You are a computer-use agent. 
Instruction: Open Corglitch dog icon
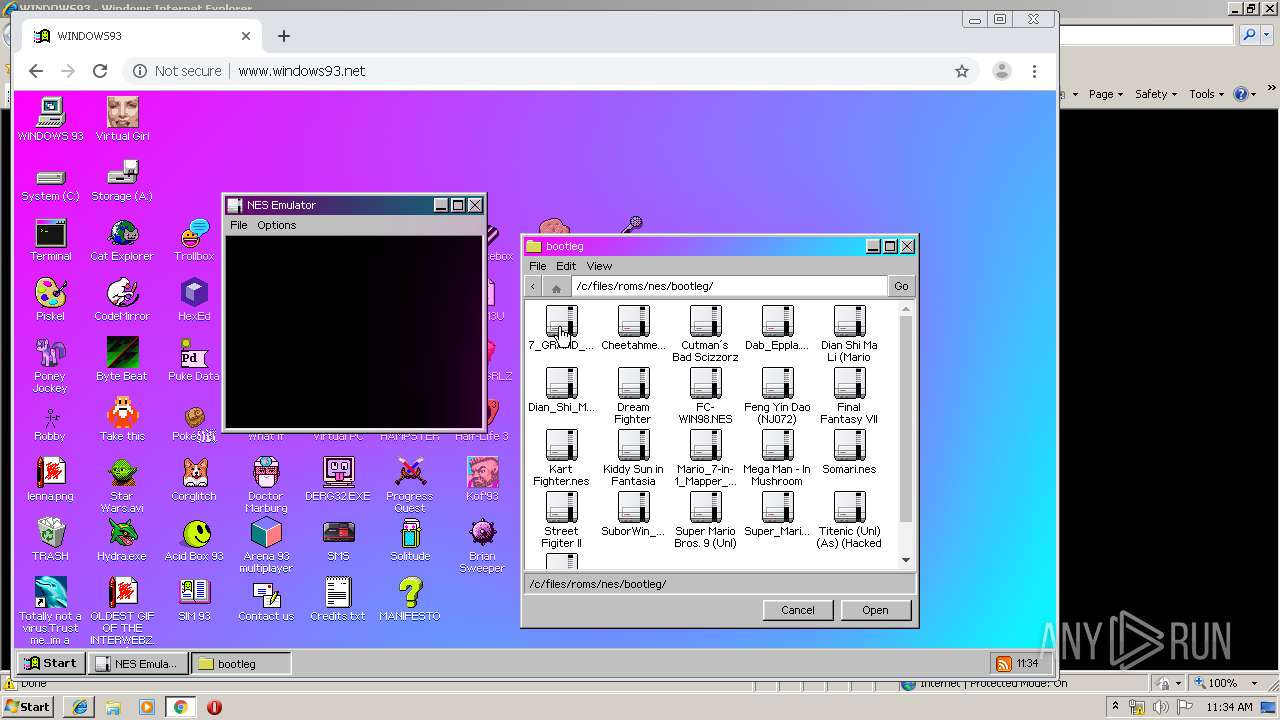[194, 480]
